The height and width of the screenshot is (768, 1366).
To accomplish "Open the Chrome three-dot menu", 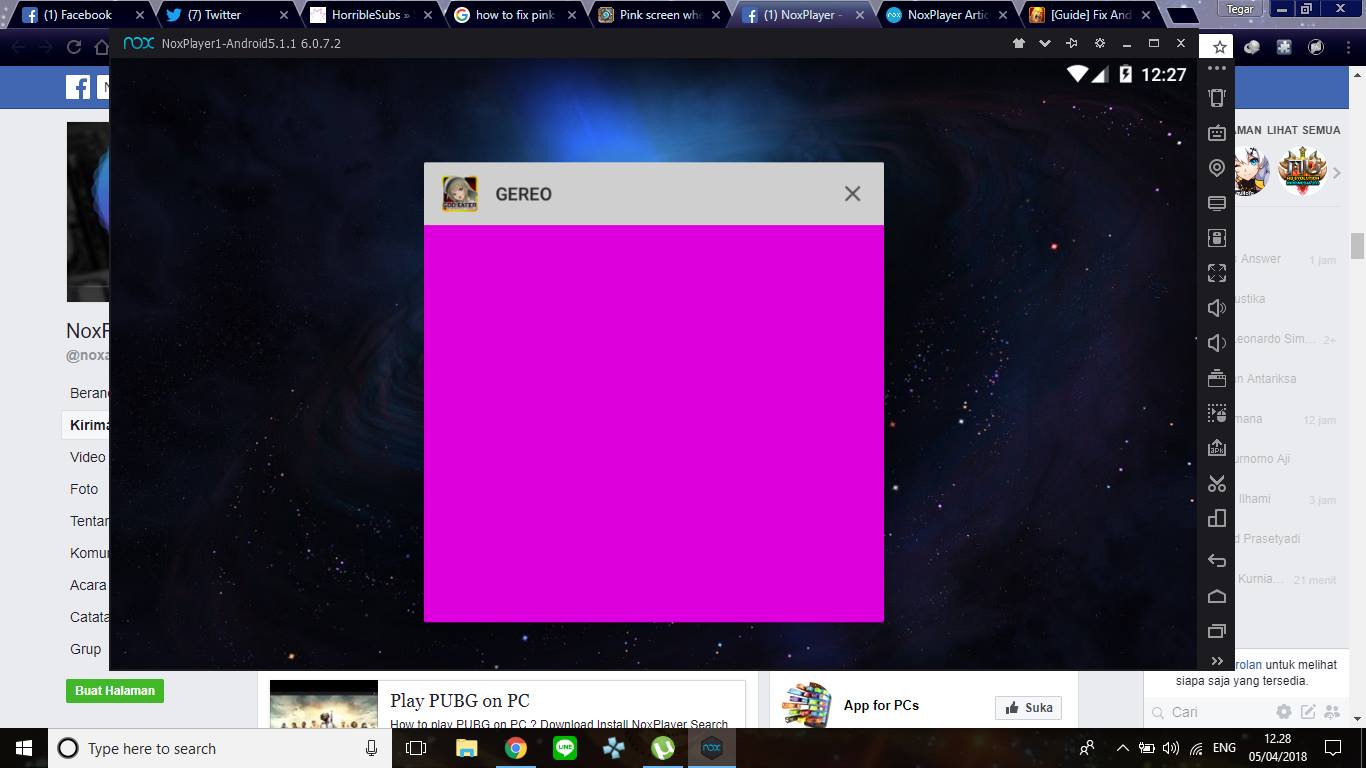I will [x=1350, y=47].
